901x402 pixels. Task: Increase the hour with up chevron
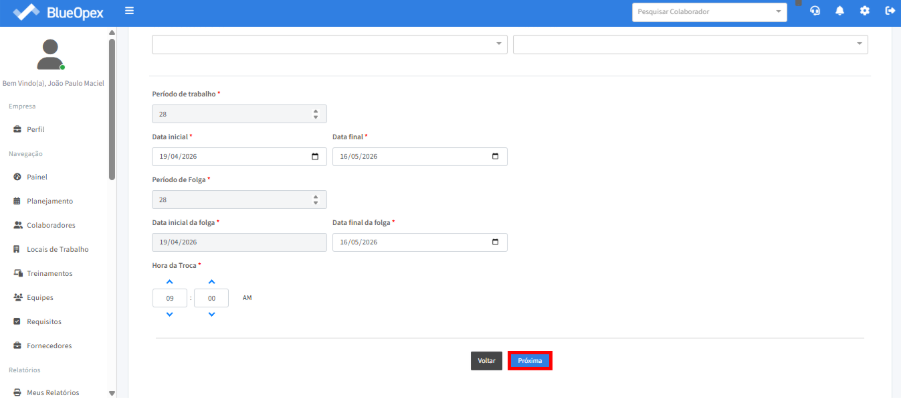(170, 282)
